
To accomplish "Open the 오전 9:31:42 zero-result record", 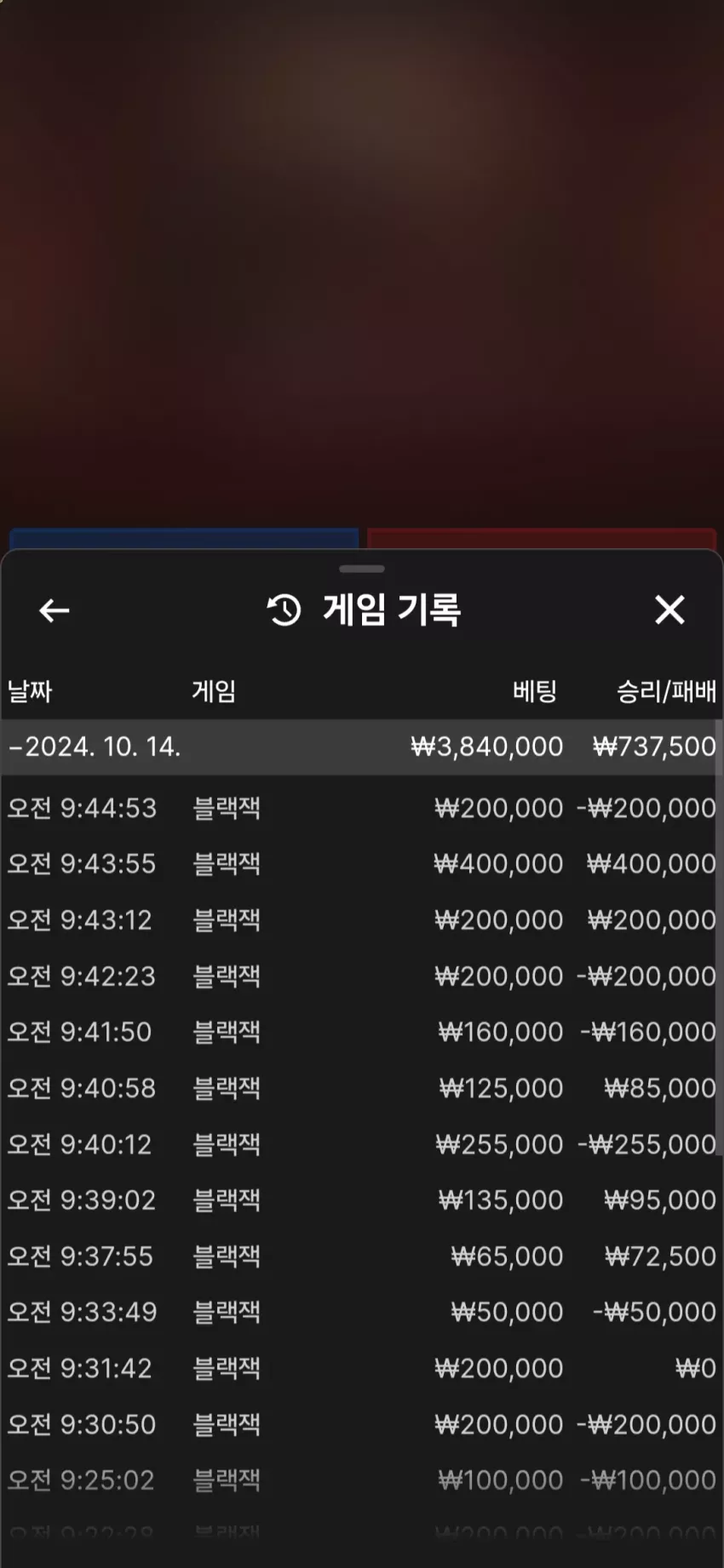I will pos(362,1369).
